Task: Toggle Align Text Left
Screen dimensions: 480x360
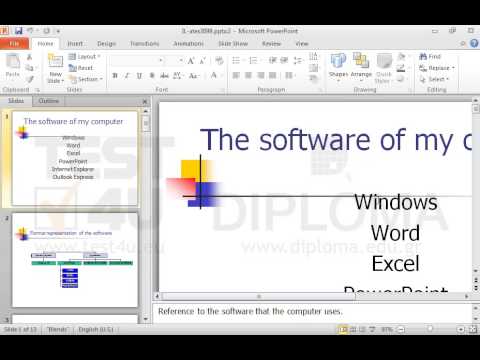Action: tap(236, 76)
